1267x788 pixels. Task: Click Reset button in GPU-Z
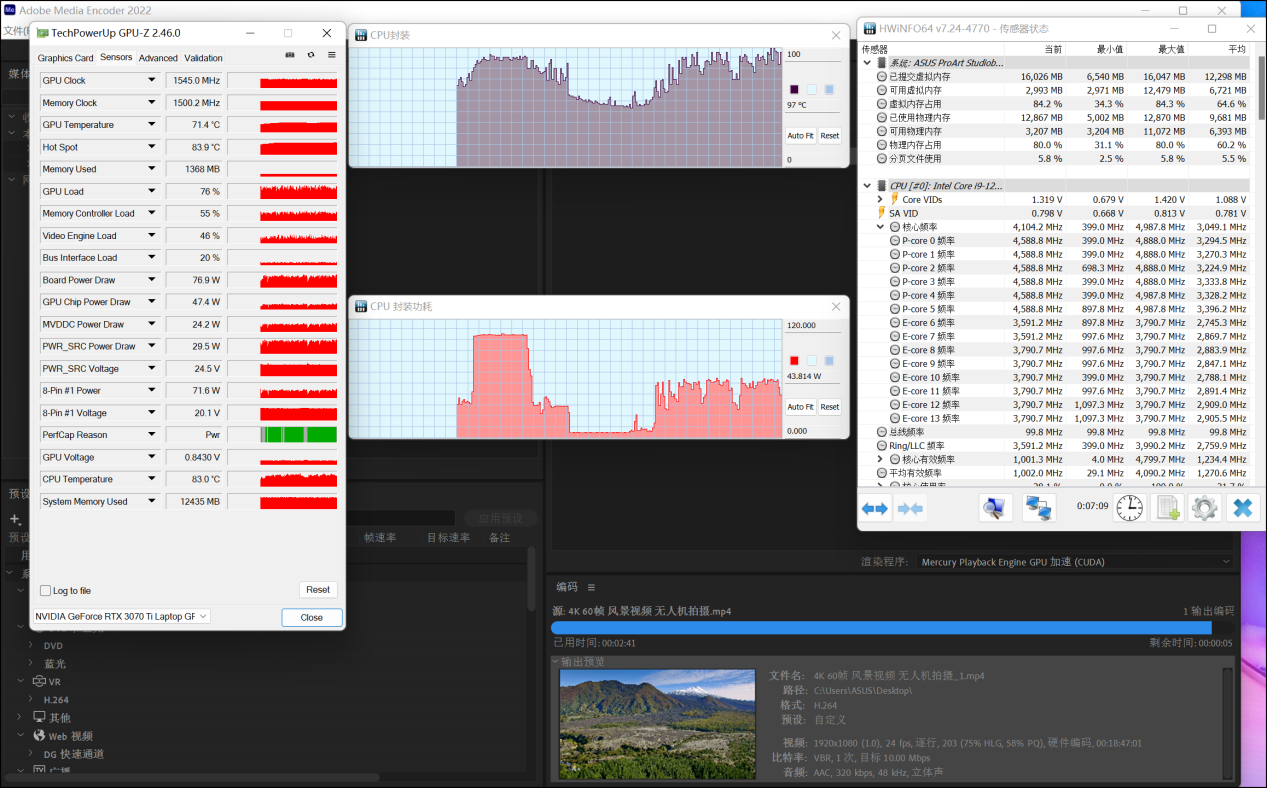point(318,590)
